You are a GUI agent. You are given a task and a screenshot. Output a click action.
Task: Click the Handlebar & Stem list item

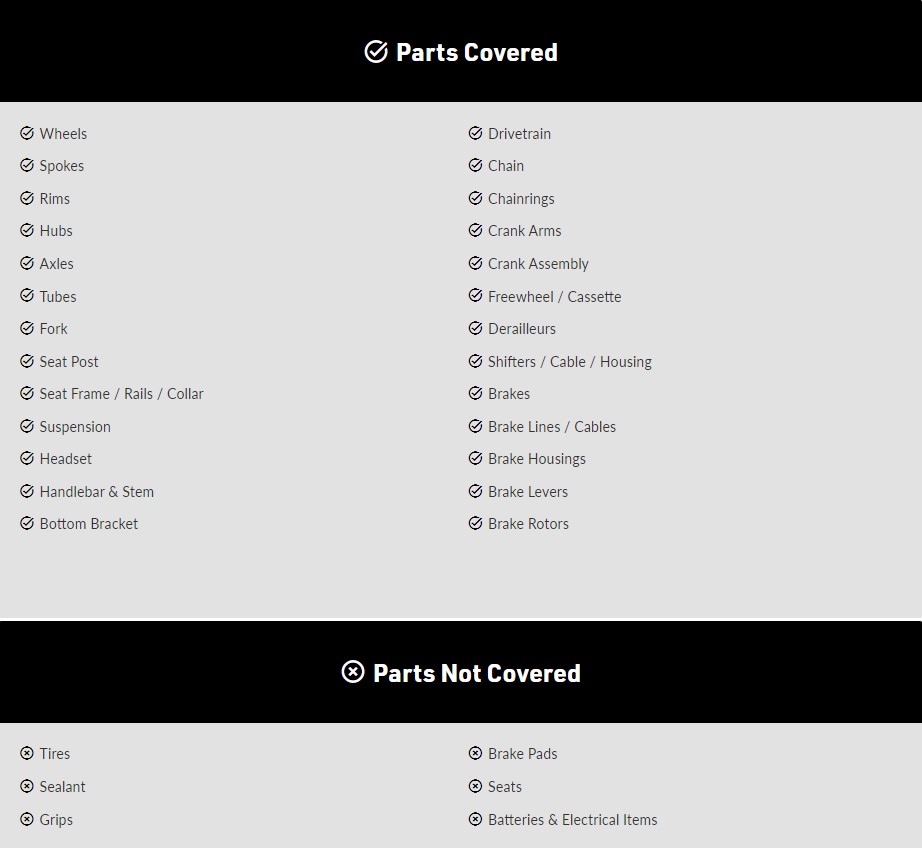97,491
